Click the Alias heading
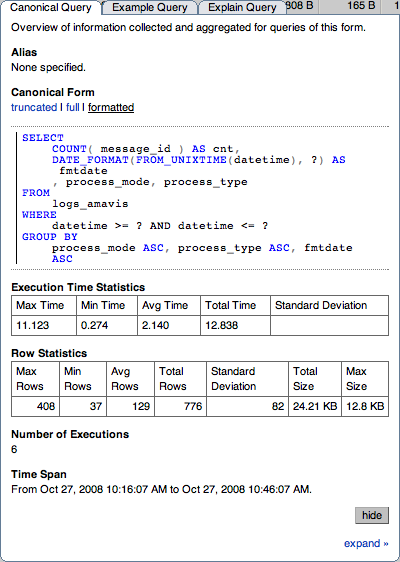The width and height of the screenshot is (400, 562). pos(24,52)
